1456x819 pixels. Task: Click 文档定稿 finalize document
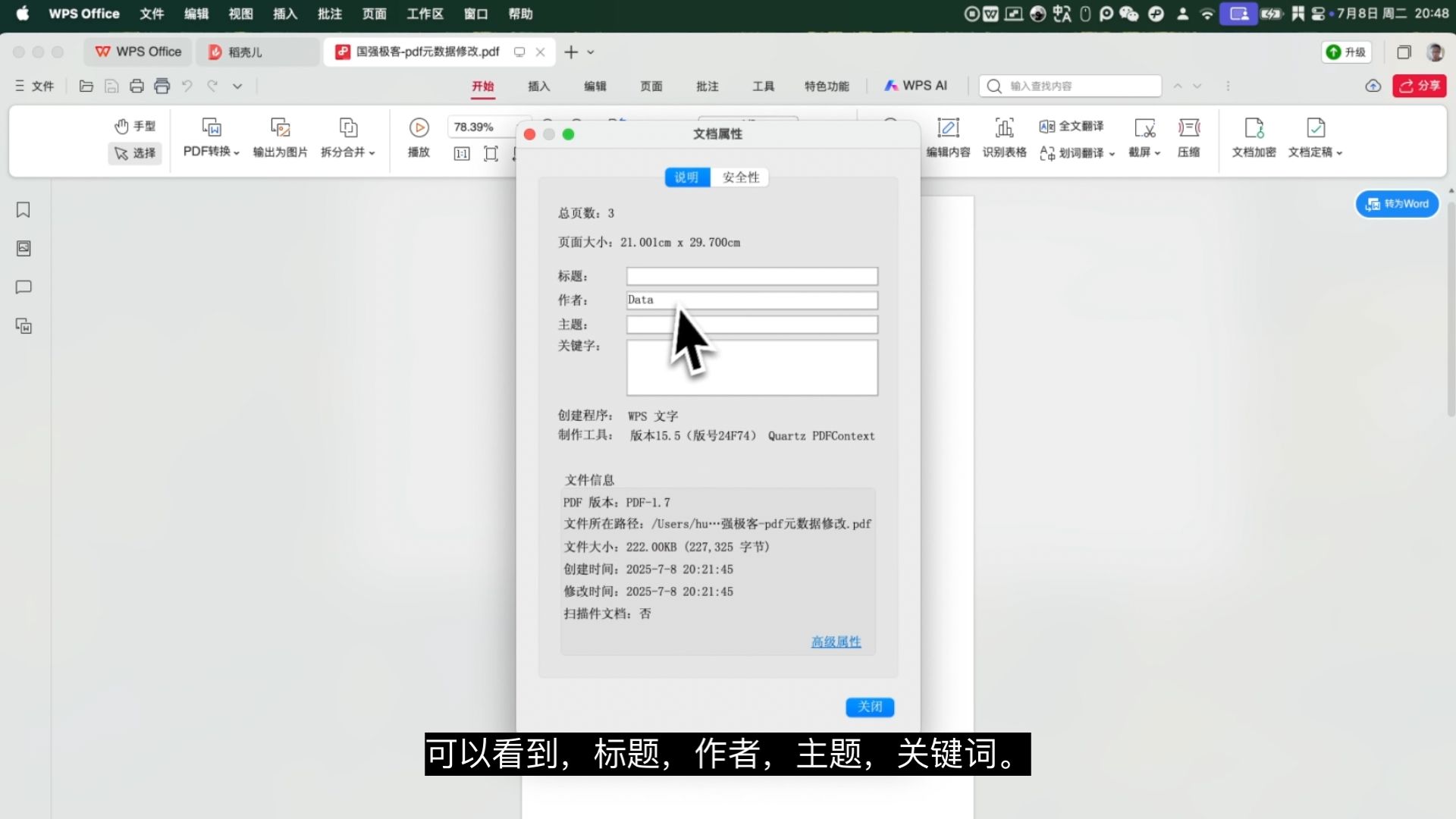[x=1315, y=138]
